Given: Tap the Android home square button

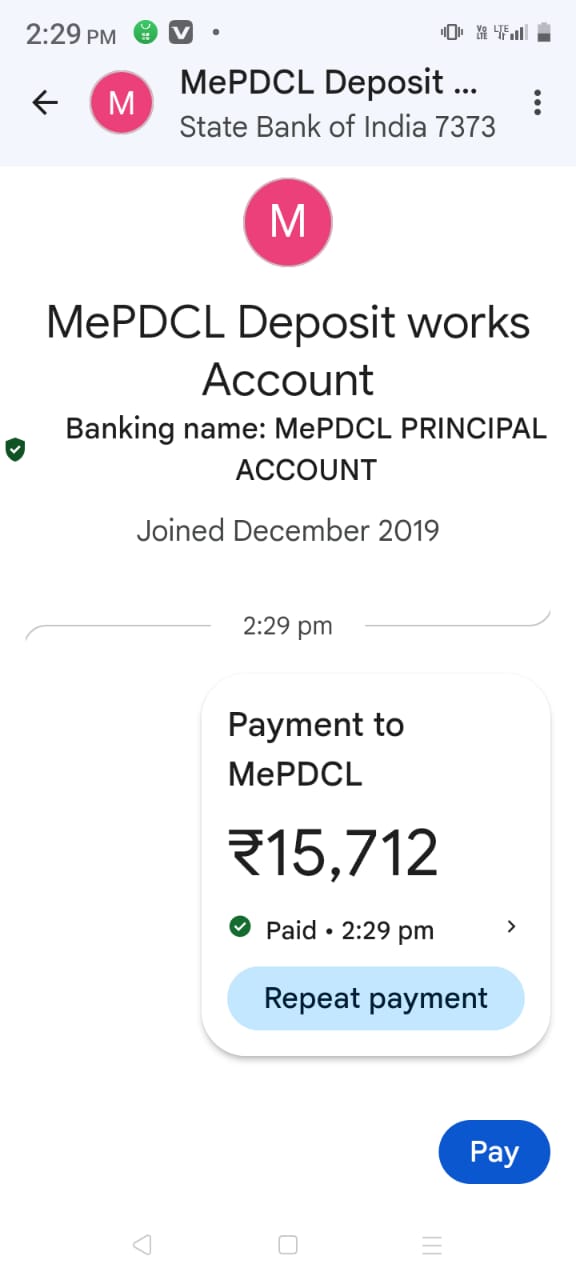Looking at the screenshot, I should (x=288, y=1244).
